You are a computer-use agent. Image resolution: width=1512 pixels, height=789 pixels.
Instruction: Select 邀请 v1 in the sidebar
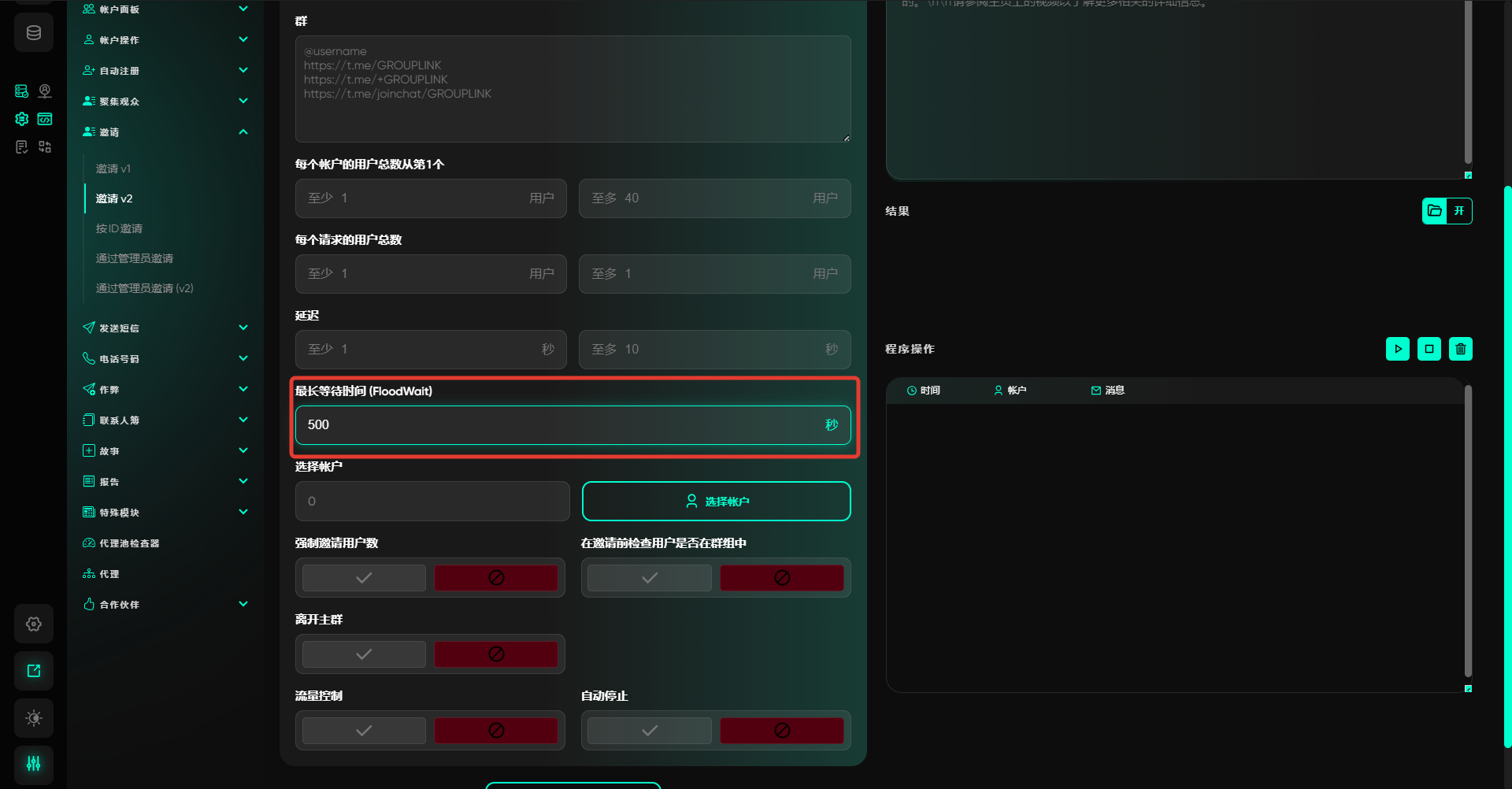point(113,169)
